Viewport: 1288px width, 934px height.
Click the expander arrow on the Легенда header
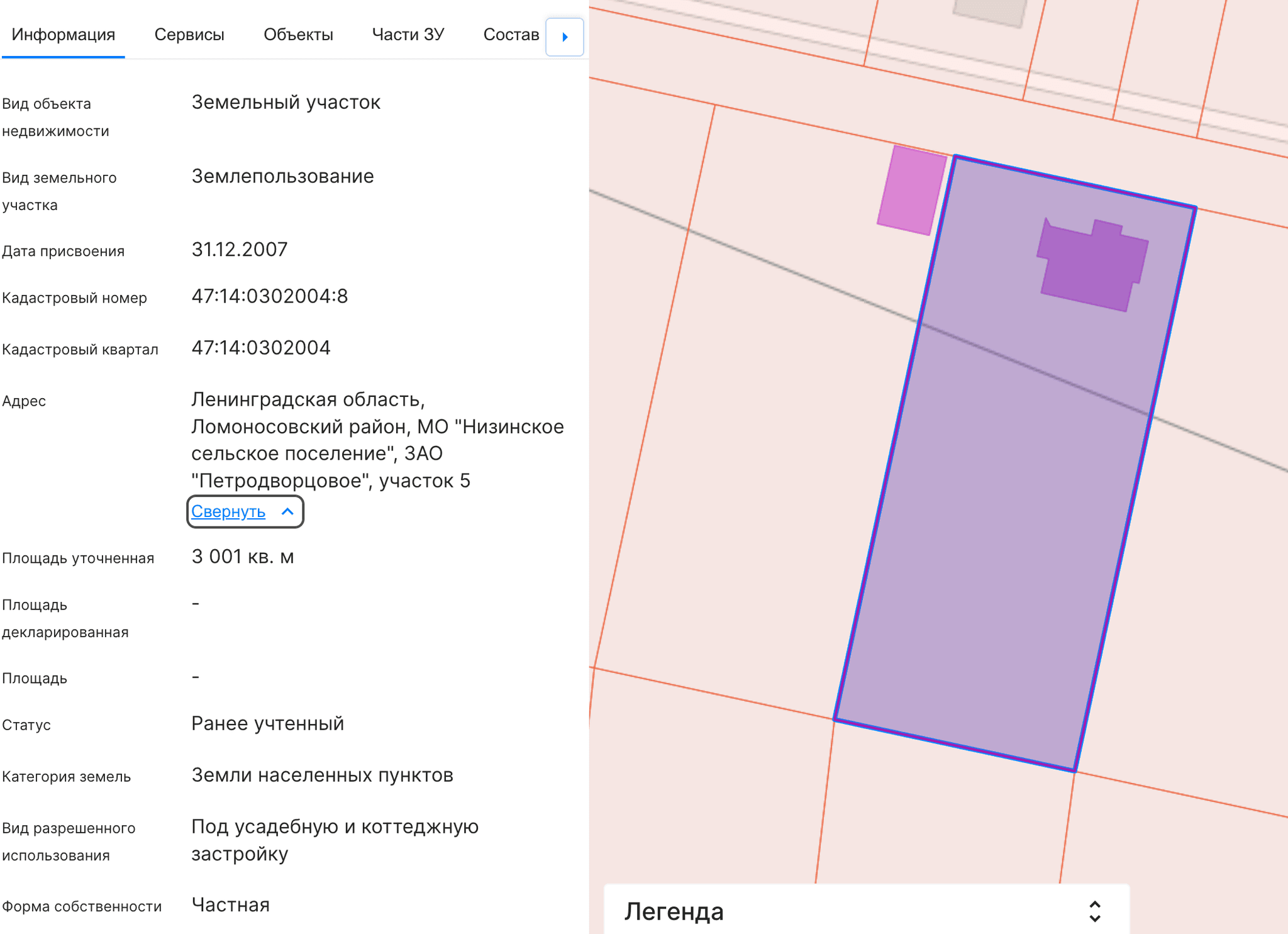pyautogui.click(x=1096, y=910)
